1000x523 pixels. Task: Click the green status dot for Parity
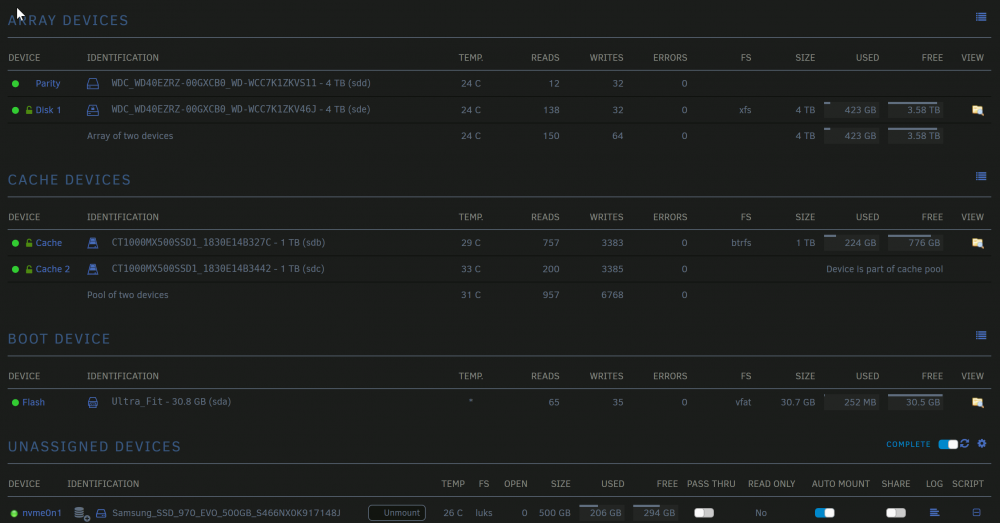pos(15,84)
